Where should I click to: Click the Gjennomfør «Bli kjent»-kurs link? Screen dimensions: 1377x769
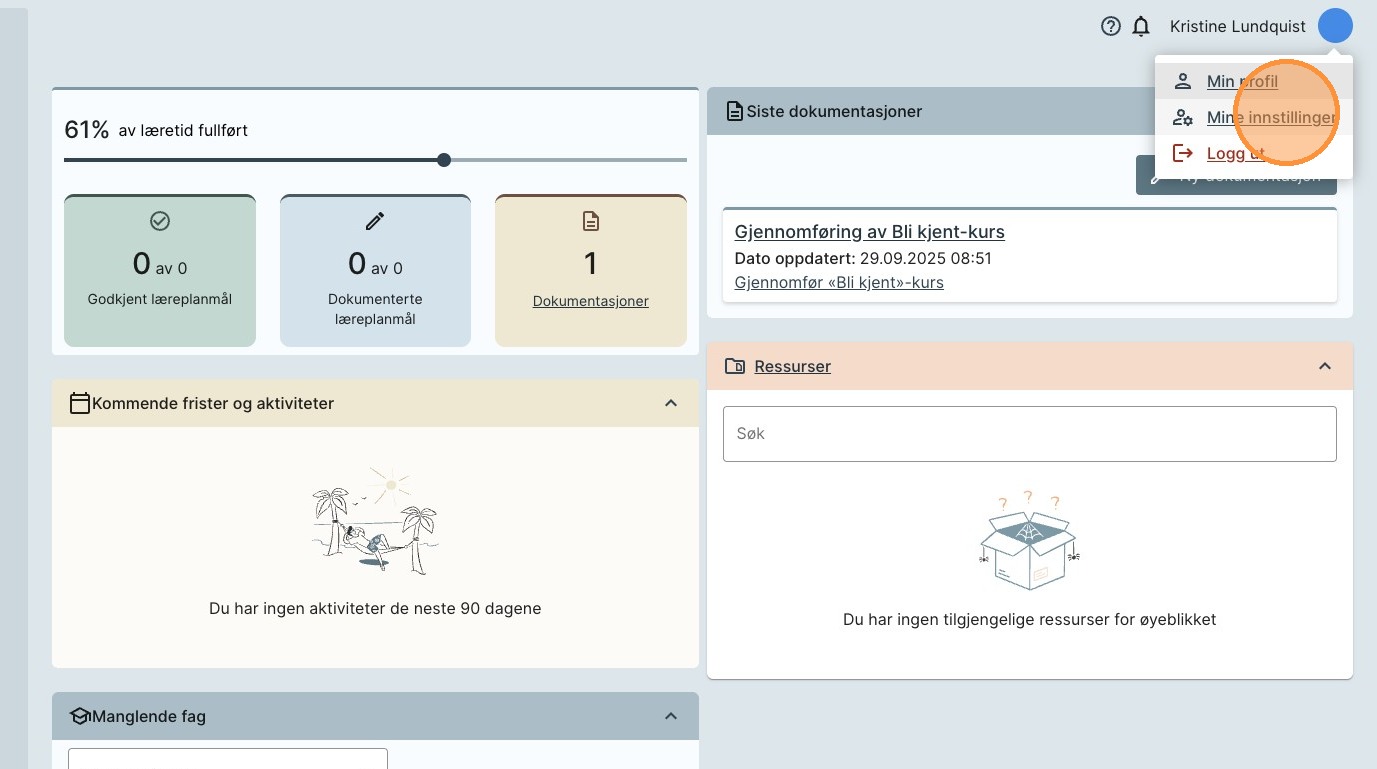click(838, 282)
